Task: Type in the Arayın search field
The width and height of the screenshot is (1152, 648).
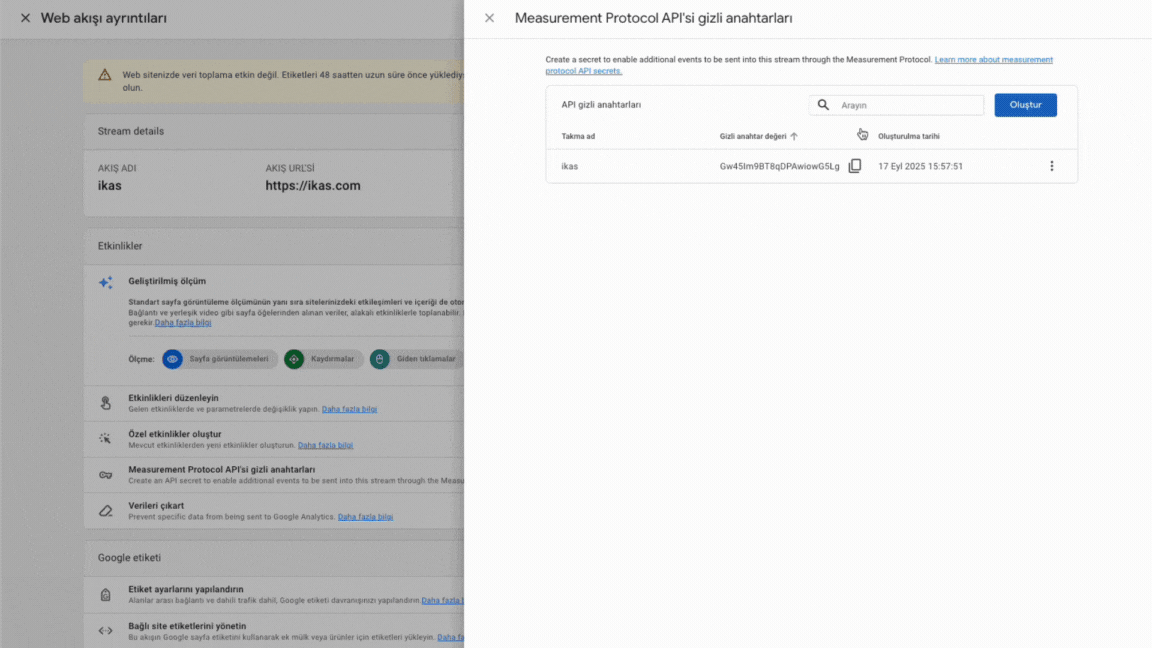Action: point(908,105)
